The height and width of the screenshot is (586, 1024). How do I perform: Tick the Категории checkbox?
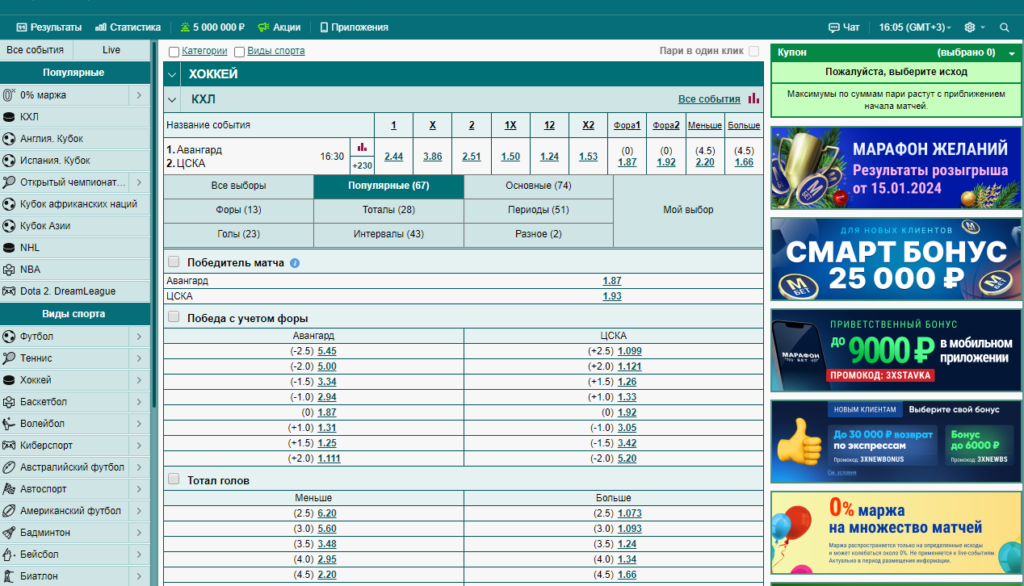pyautogui.click(x=174, y=52)
